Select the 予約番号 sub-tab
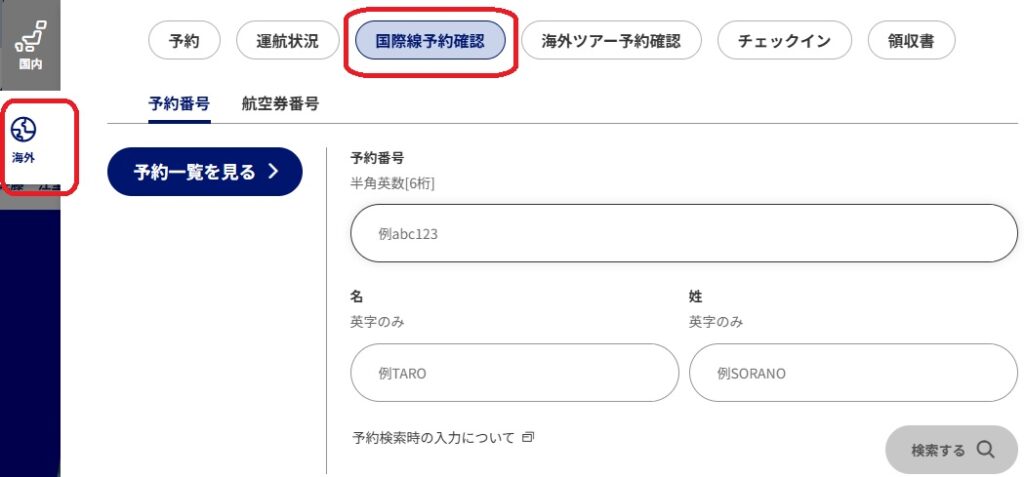This screenshot has height=477, width=1024. pyautogui.click(x=179, y=103)
